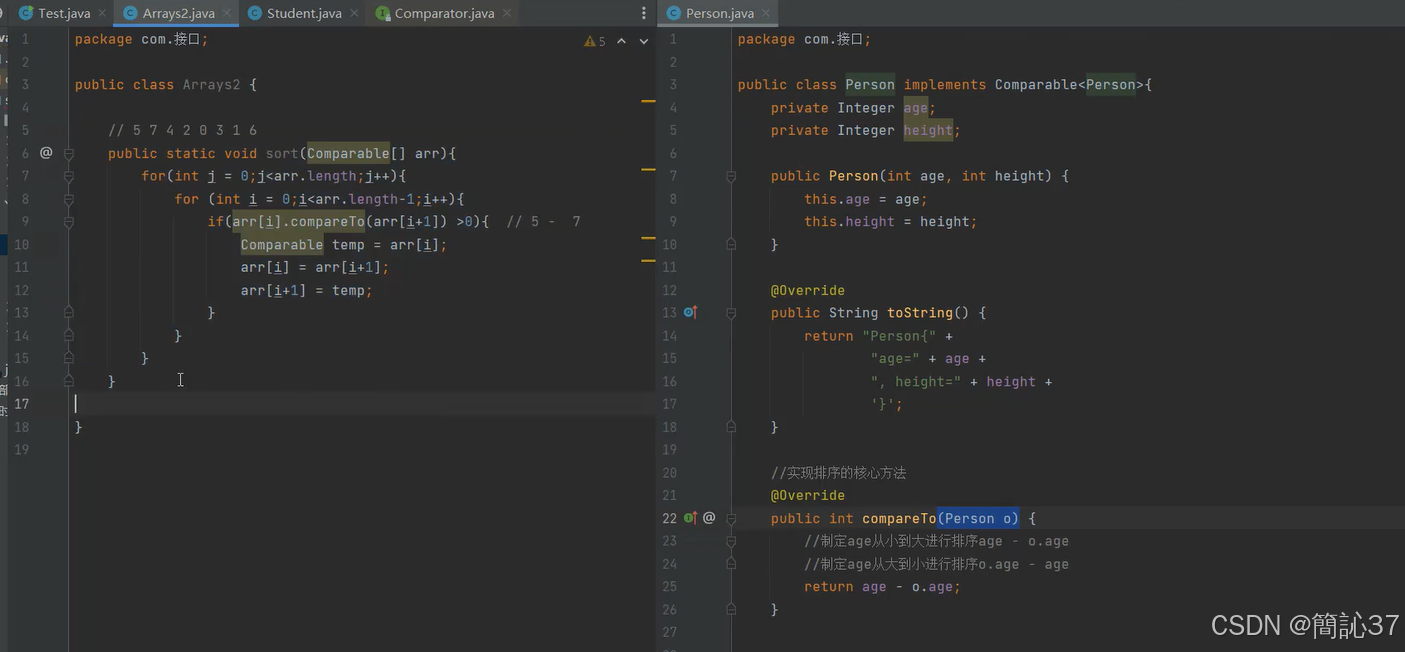
Task: Close the Person.java tab
Action: 765,14
